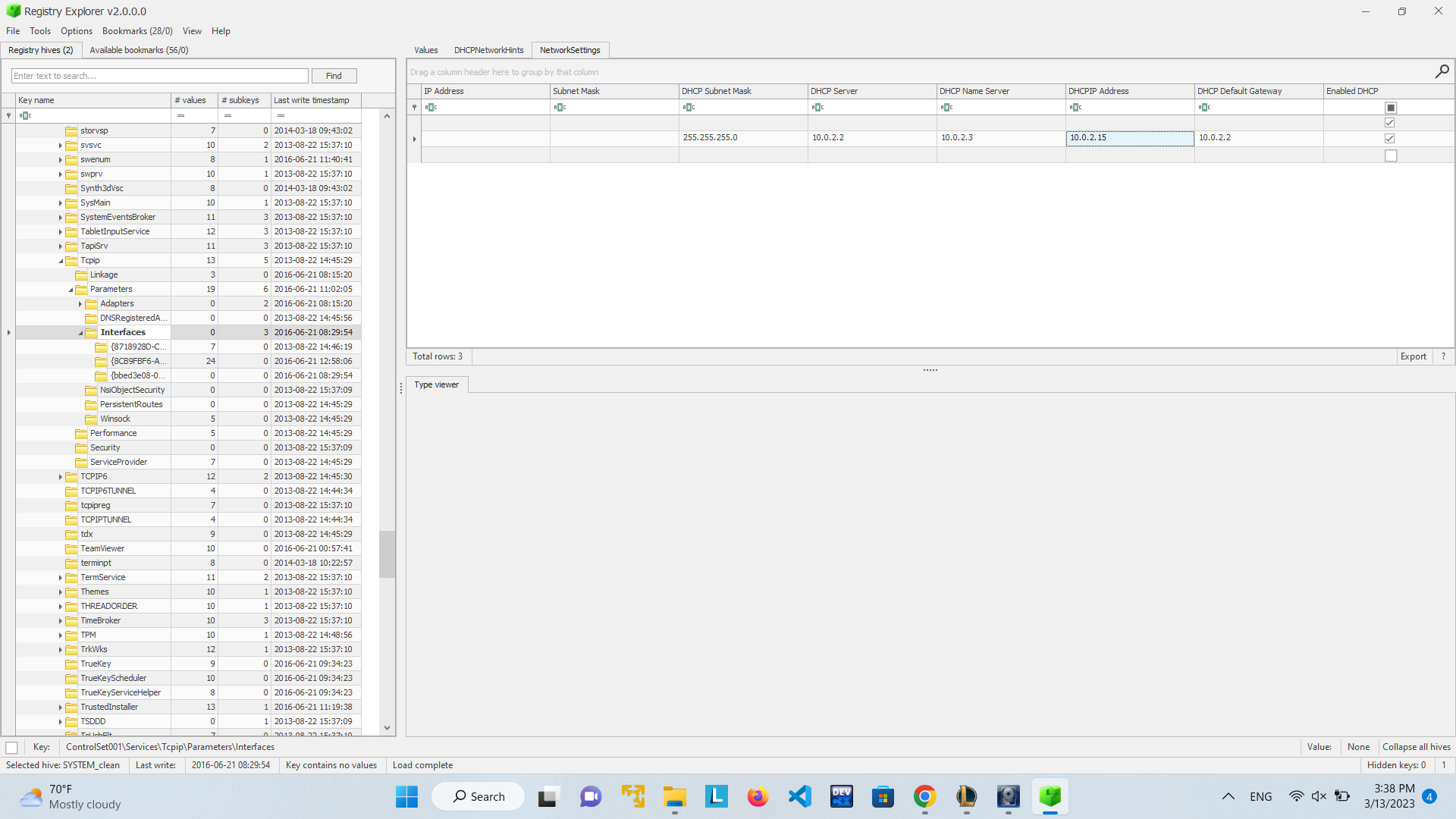The image size is (1456, 819).
Task: Expand the Adapters tree node
Action: [x=80, y=304]
